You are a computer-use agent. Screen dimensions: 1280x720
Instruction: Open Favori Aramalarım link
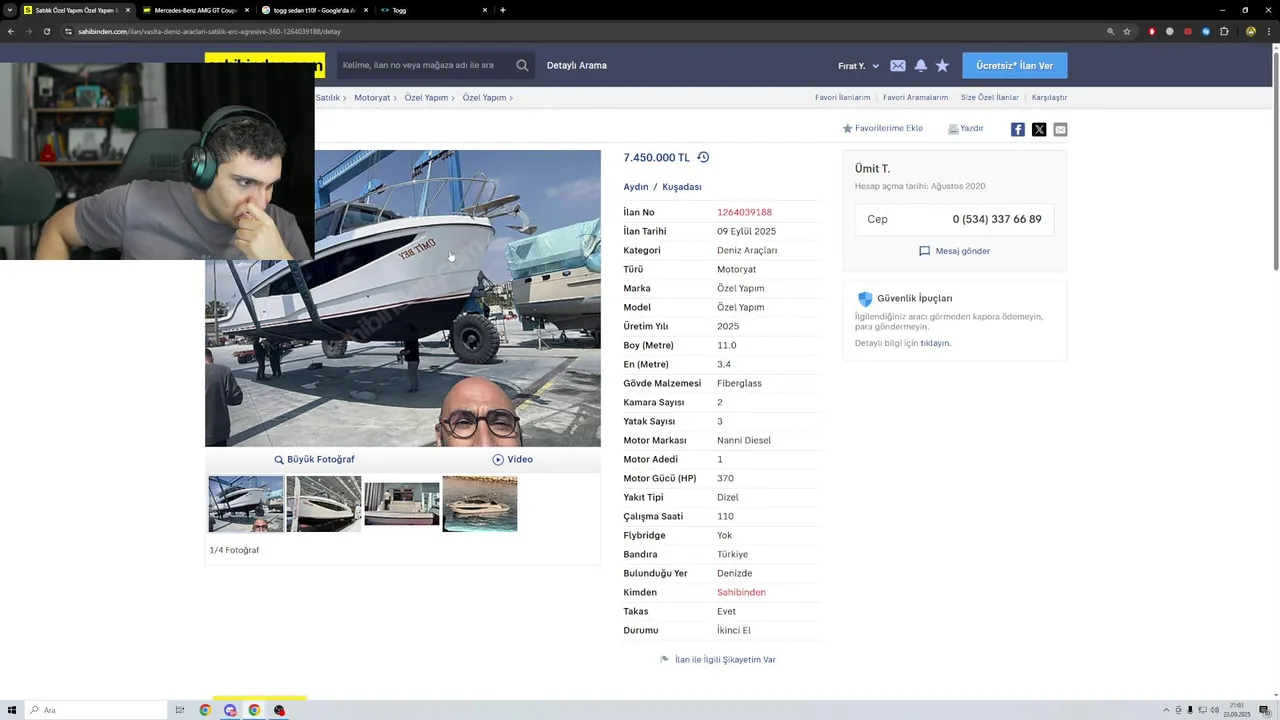pyautogui.click(x=915, y=97)
